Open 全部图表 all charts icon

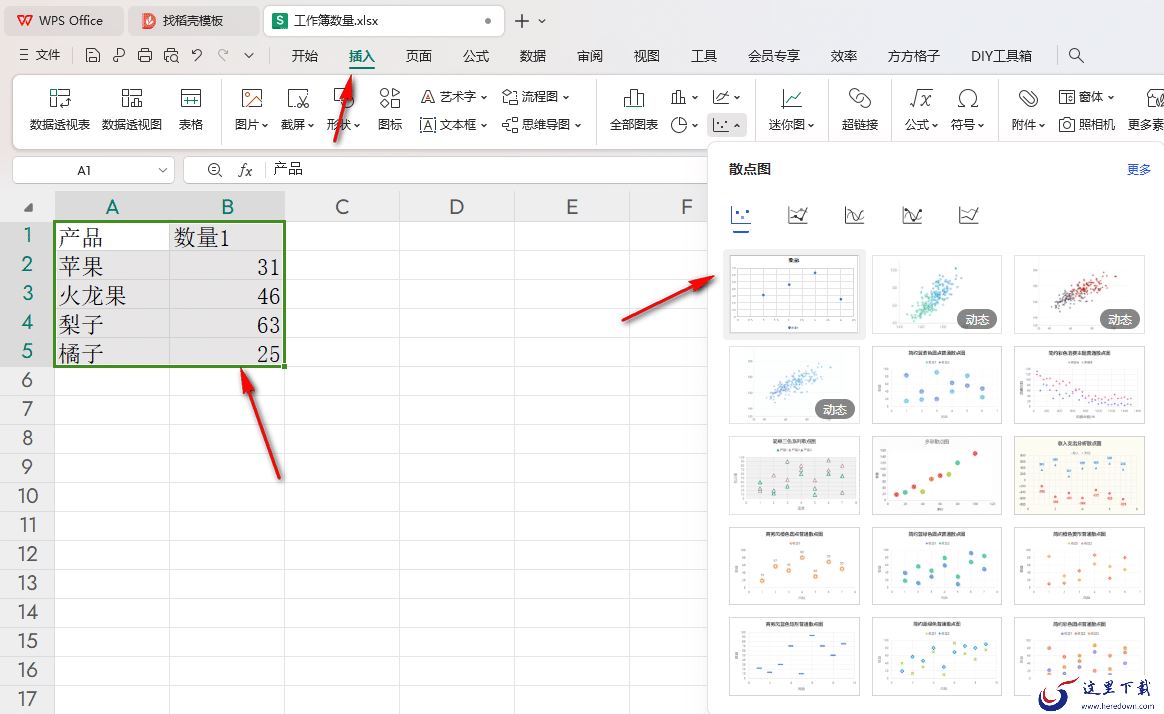click(x=633, y=99)
